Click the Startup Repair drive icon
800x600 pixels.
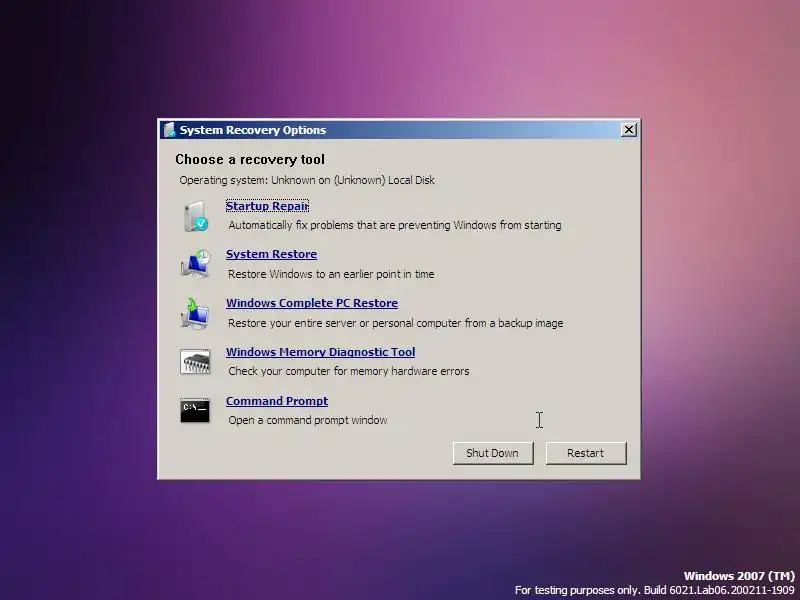(196, 216)
